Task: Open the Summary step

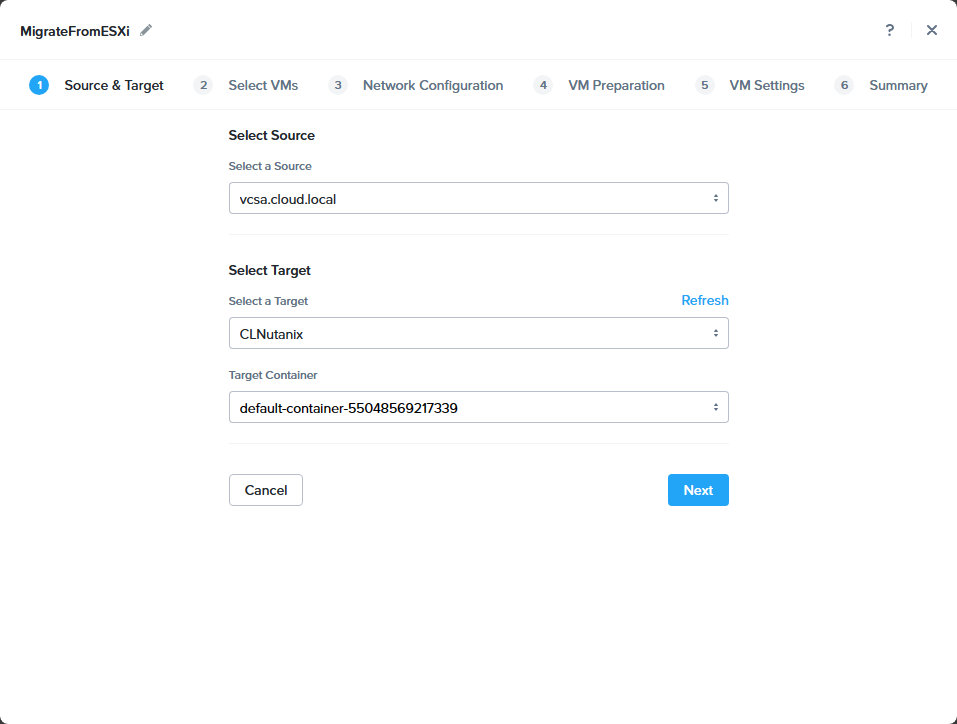Action: 898,85
